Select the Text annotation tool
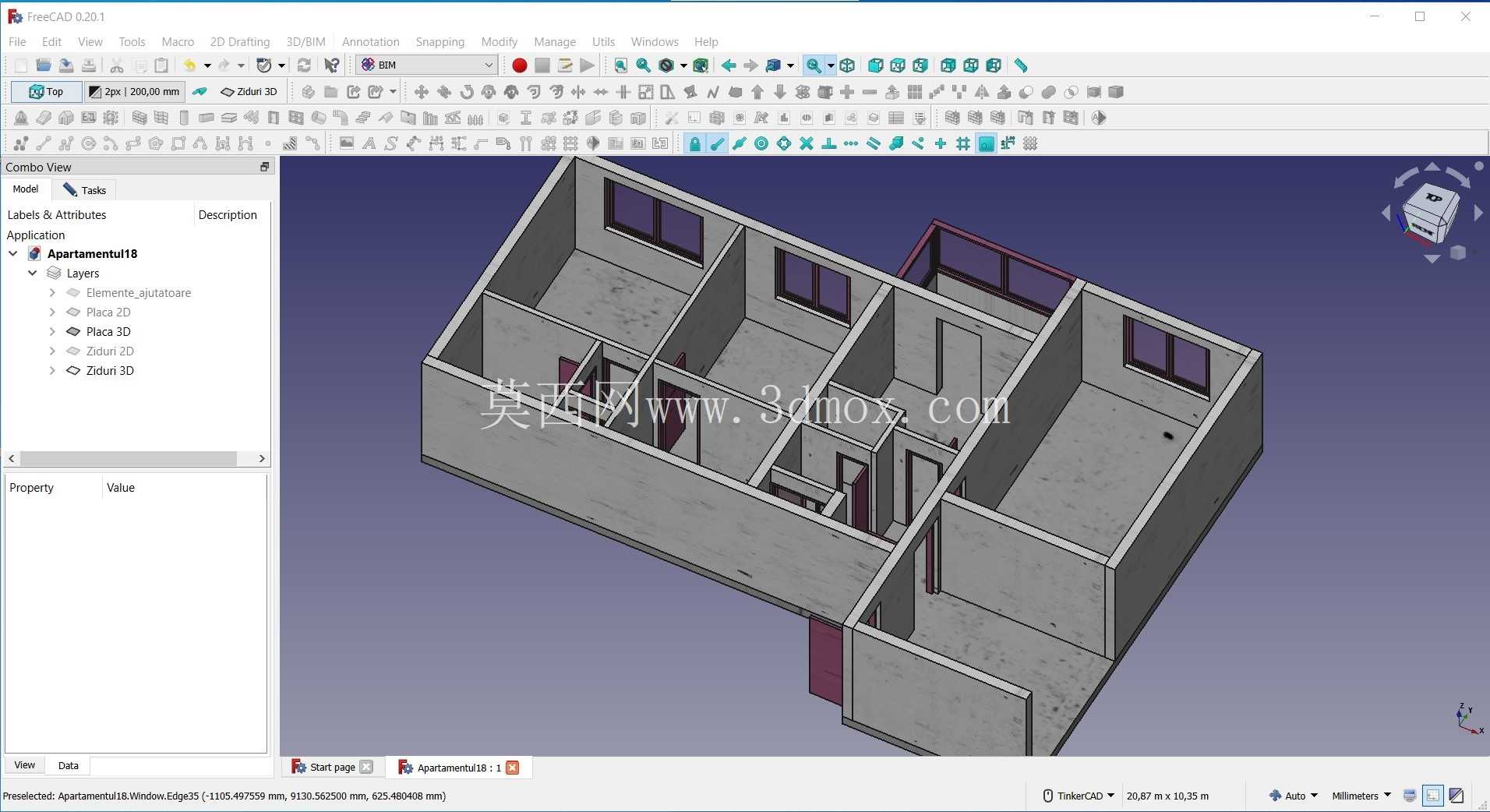The image size is (1490, 812). click(x=369, y=143)
